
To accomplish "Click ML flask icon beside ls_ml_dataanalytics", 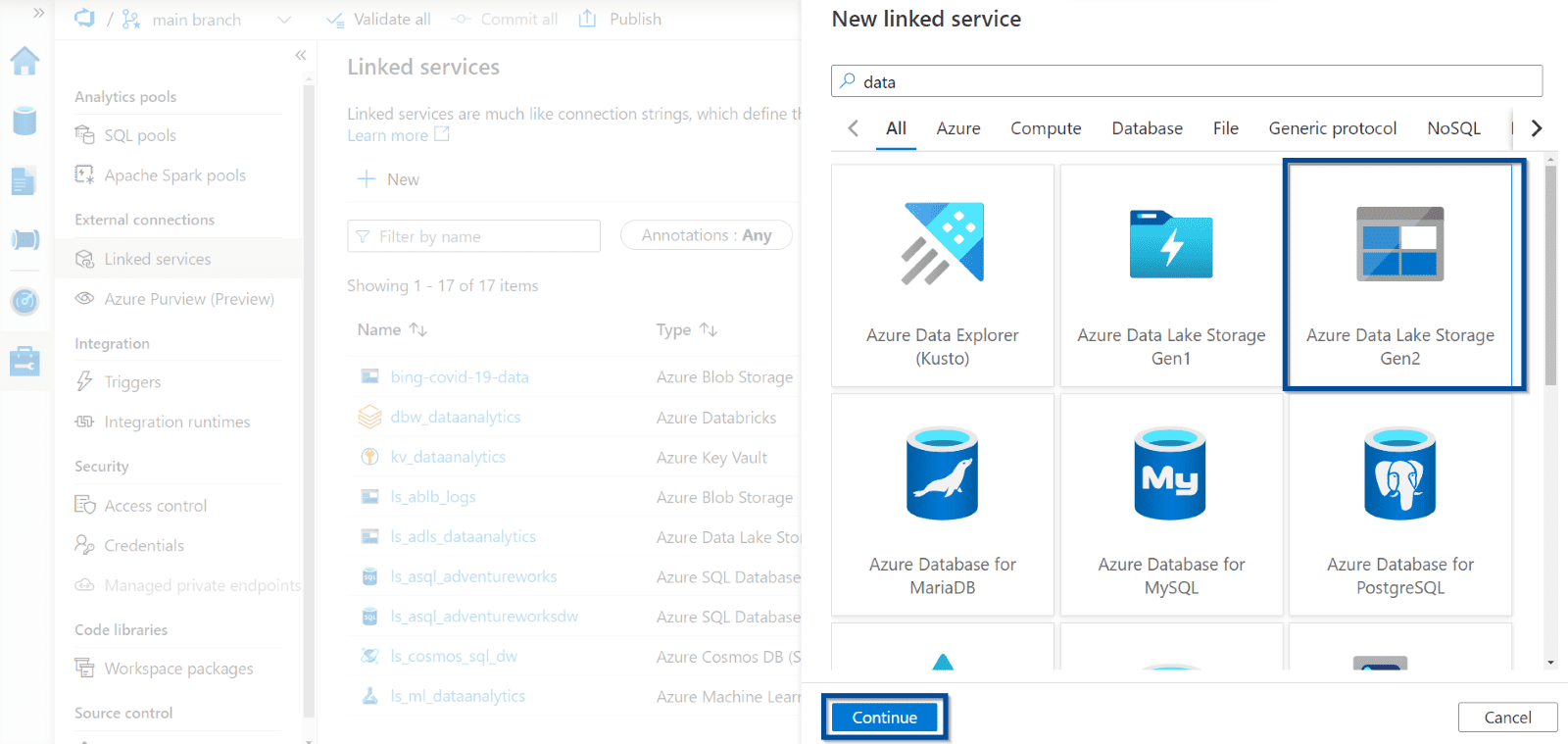I will 369,696.
